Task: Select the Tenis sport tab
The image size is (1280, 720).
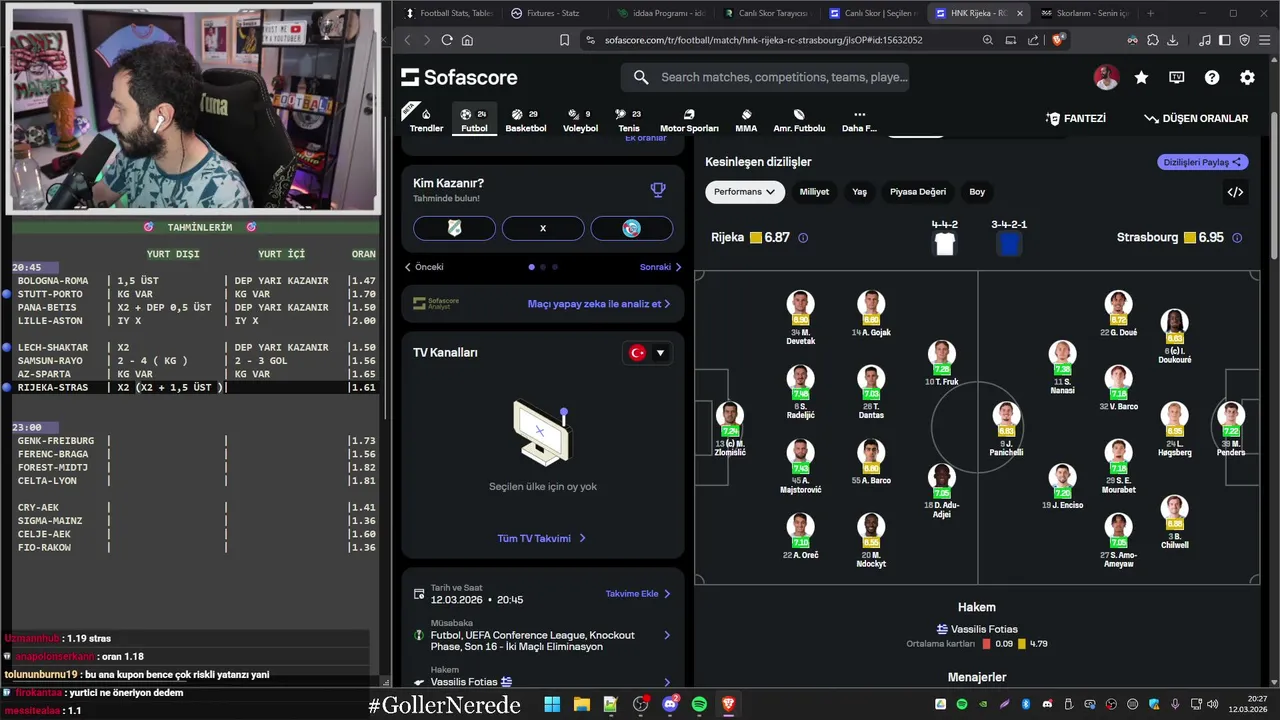Action: 629,120
